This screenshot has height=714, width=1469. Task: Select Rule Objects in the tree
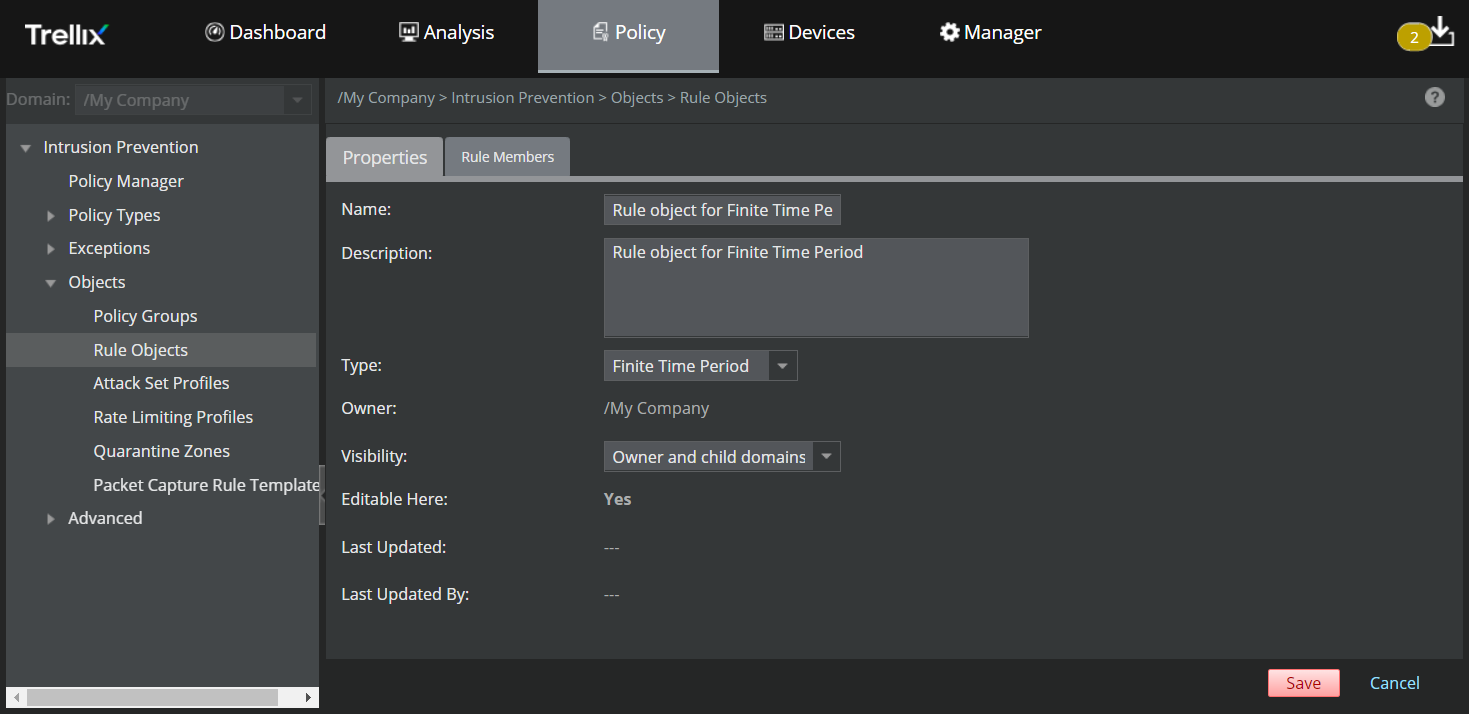141,350
